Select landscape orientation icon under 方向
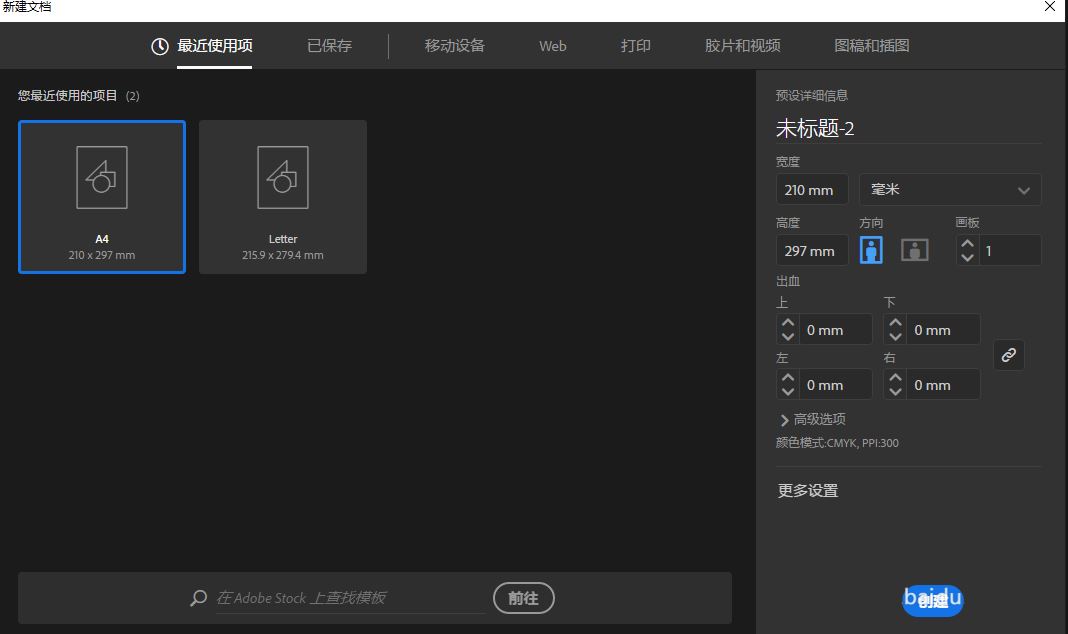Viewport: 1068px width, 634px height. [914, 250]
